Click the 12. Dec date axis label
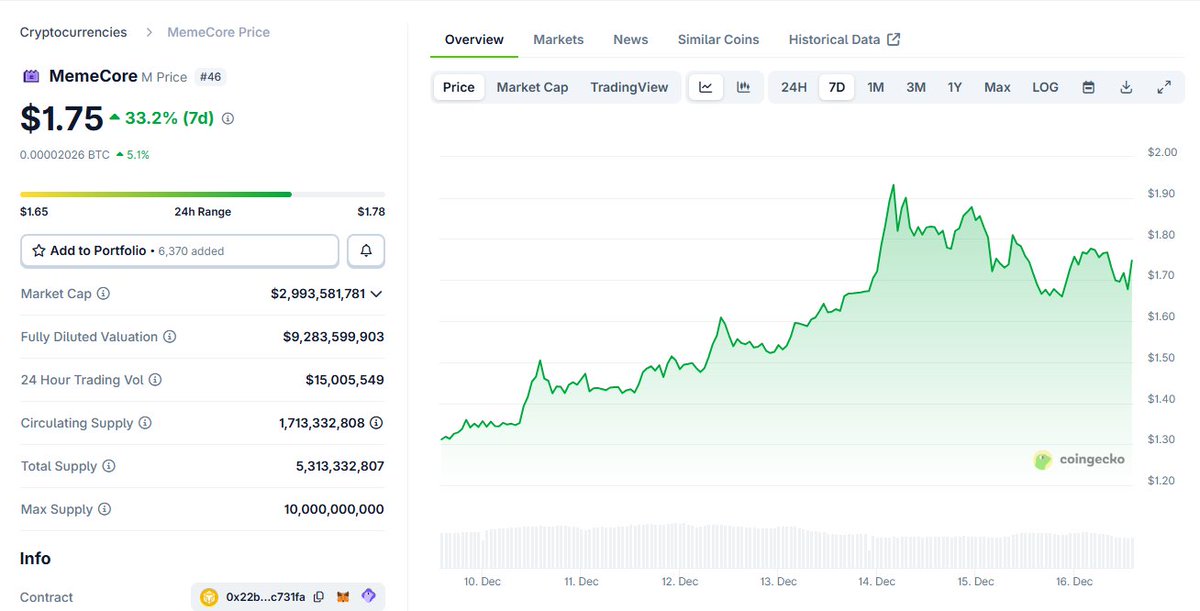This screenshot has height=611, width=1200. 680,582
